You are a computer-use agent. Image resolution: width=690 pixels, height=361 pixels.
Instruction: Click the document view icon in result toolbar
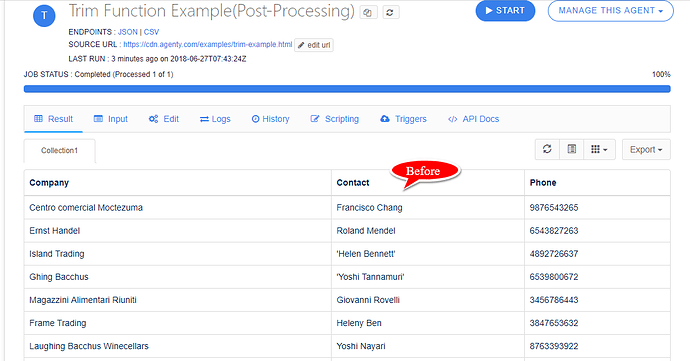coord(572,149)
